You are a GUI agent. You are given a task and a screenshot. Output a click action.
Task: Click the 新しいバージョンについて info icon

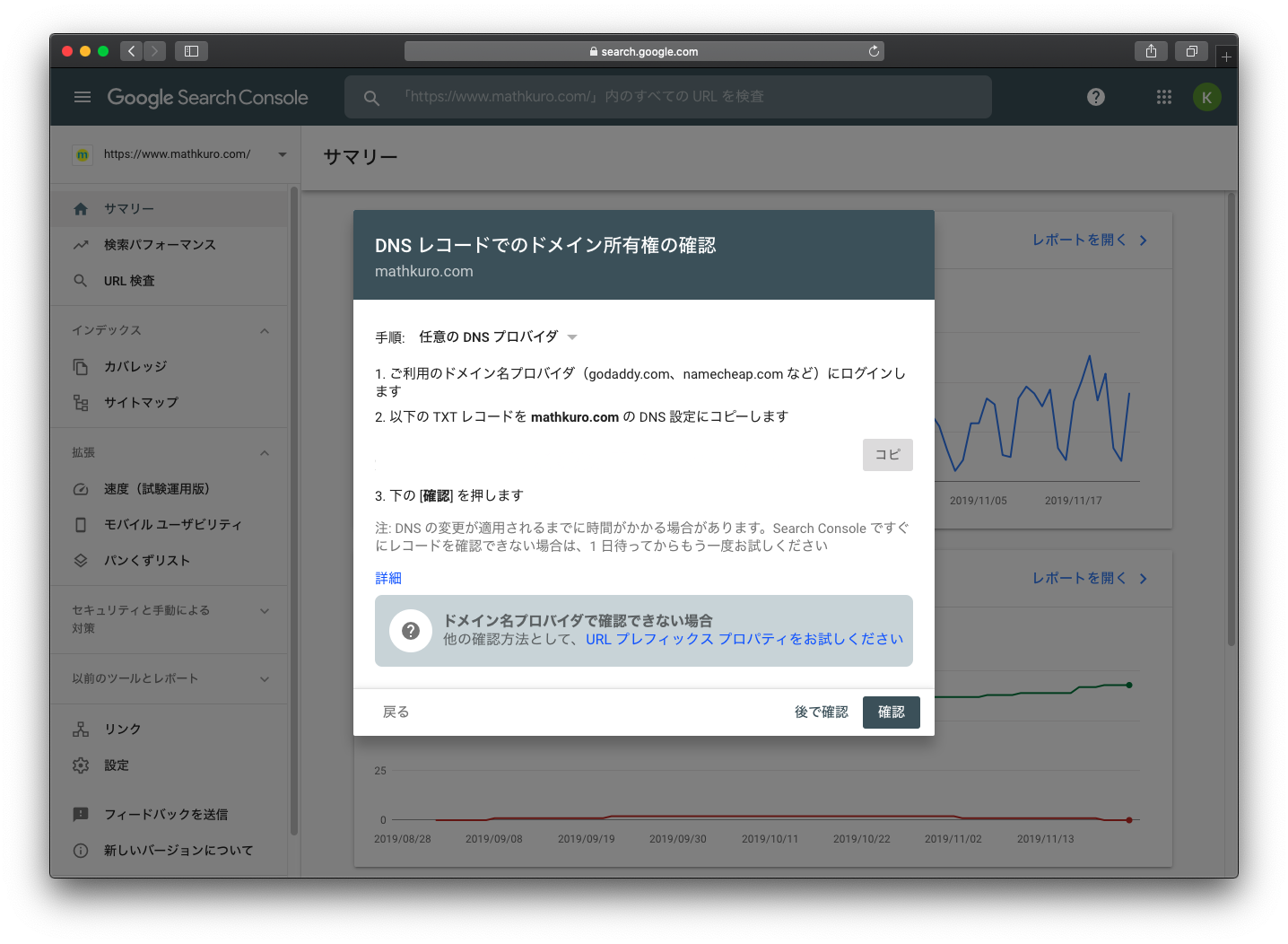(x=81, y=851)
